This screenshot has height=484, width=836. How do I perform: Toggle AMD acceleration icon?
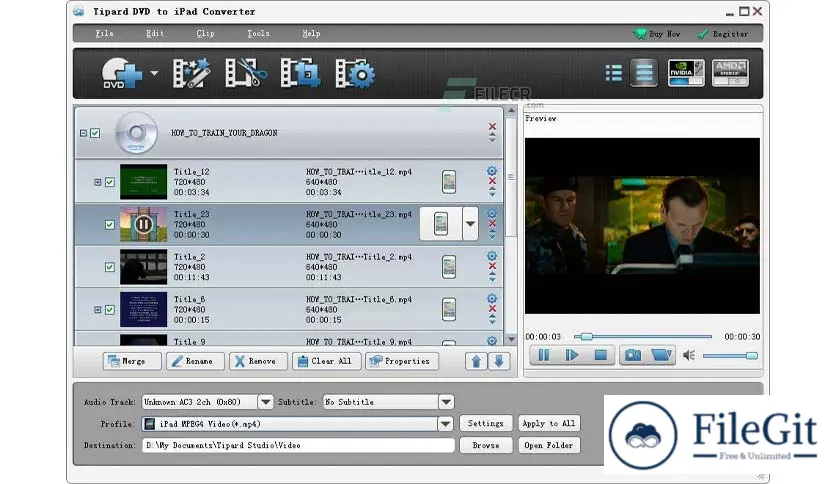pyautogui.click(x=730, y=72)
